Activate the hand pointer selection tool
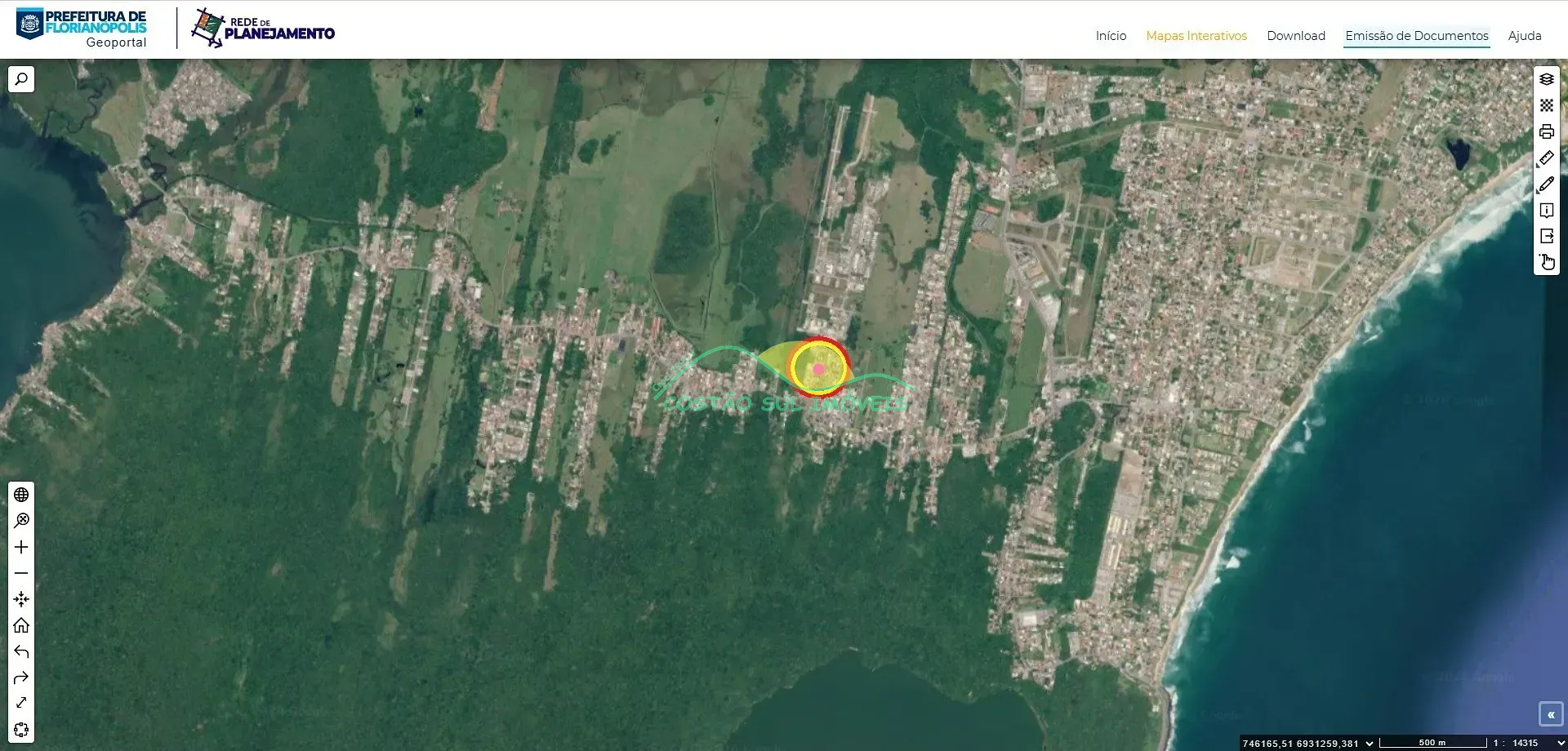Viewport: 1568px width, 751px height. [1547, 262]
